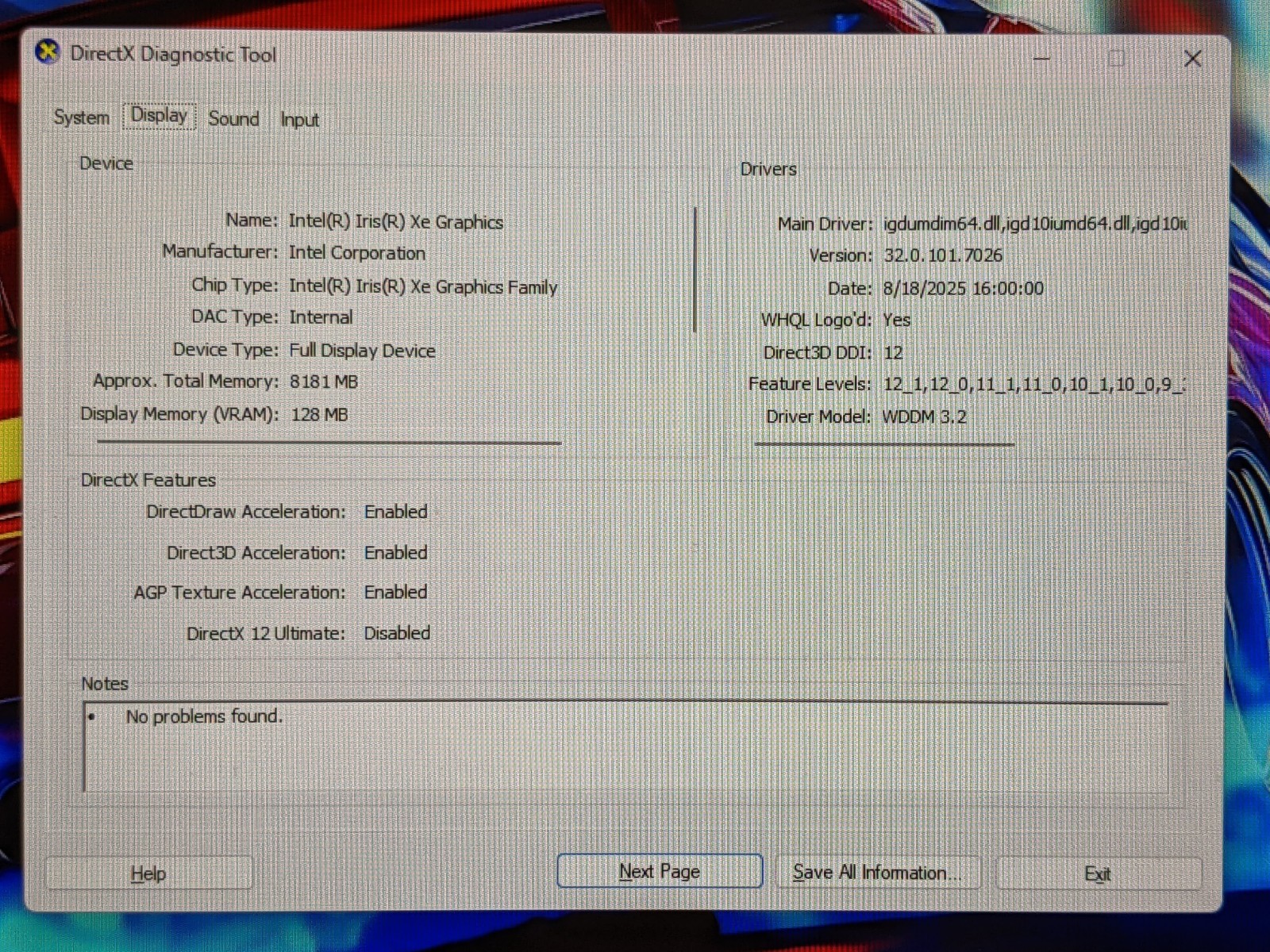Click the Help button
The width and height of the screenshot is (1270, 952).
point(149,873)
